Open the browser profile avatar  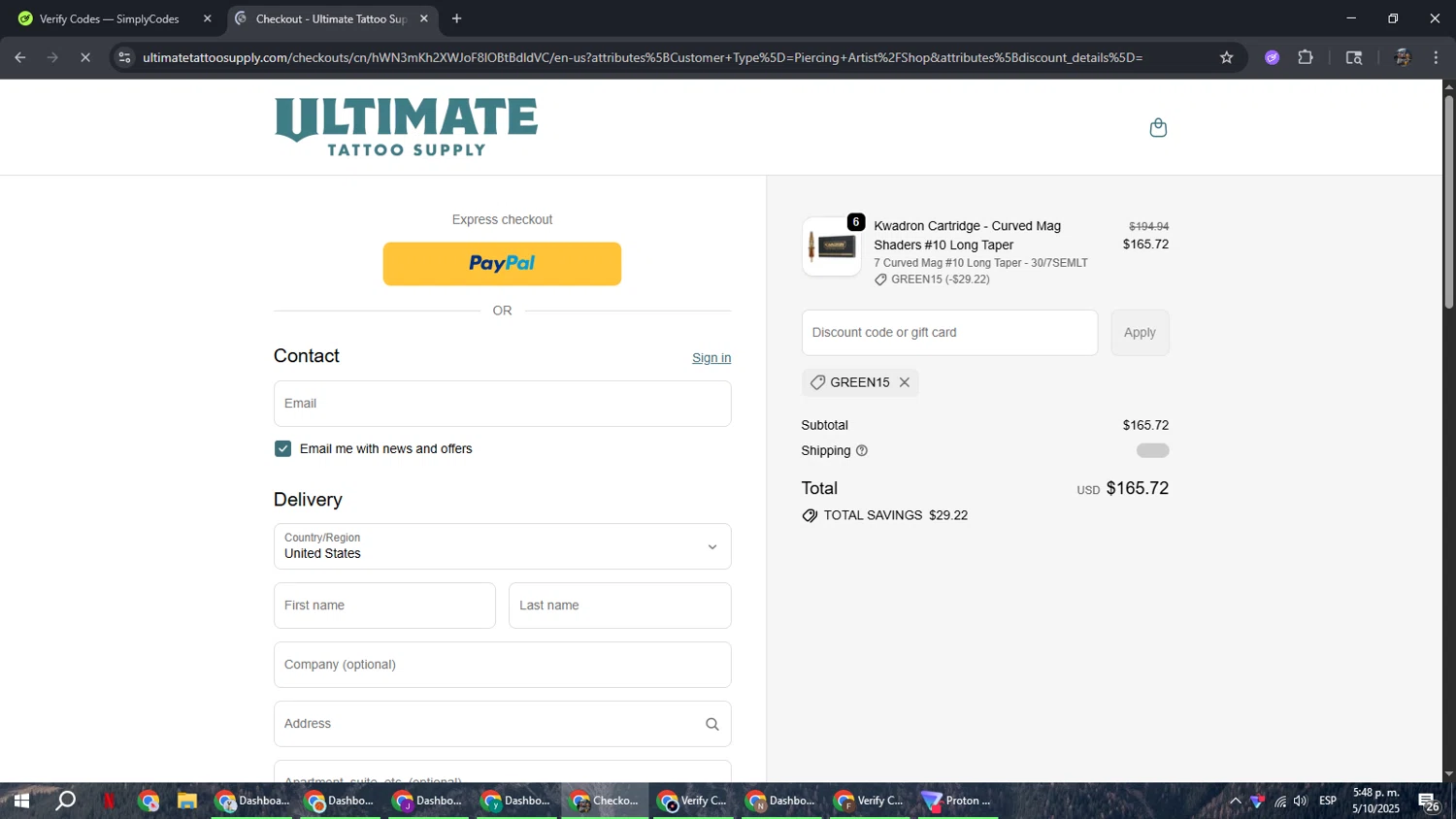pos(1402,57)
